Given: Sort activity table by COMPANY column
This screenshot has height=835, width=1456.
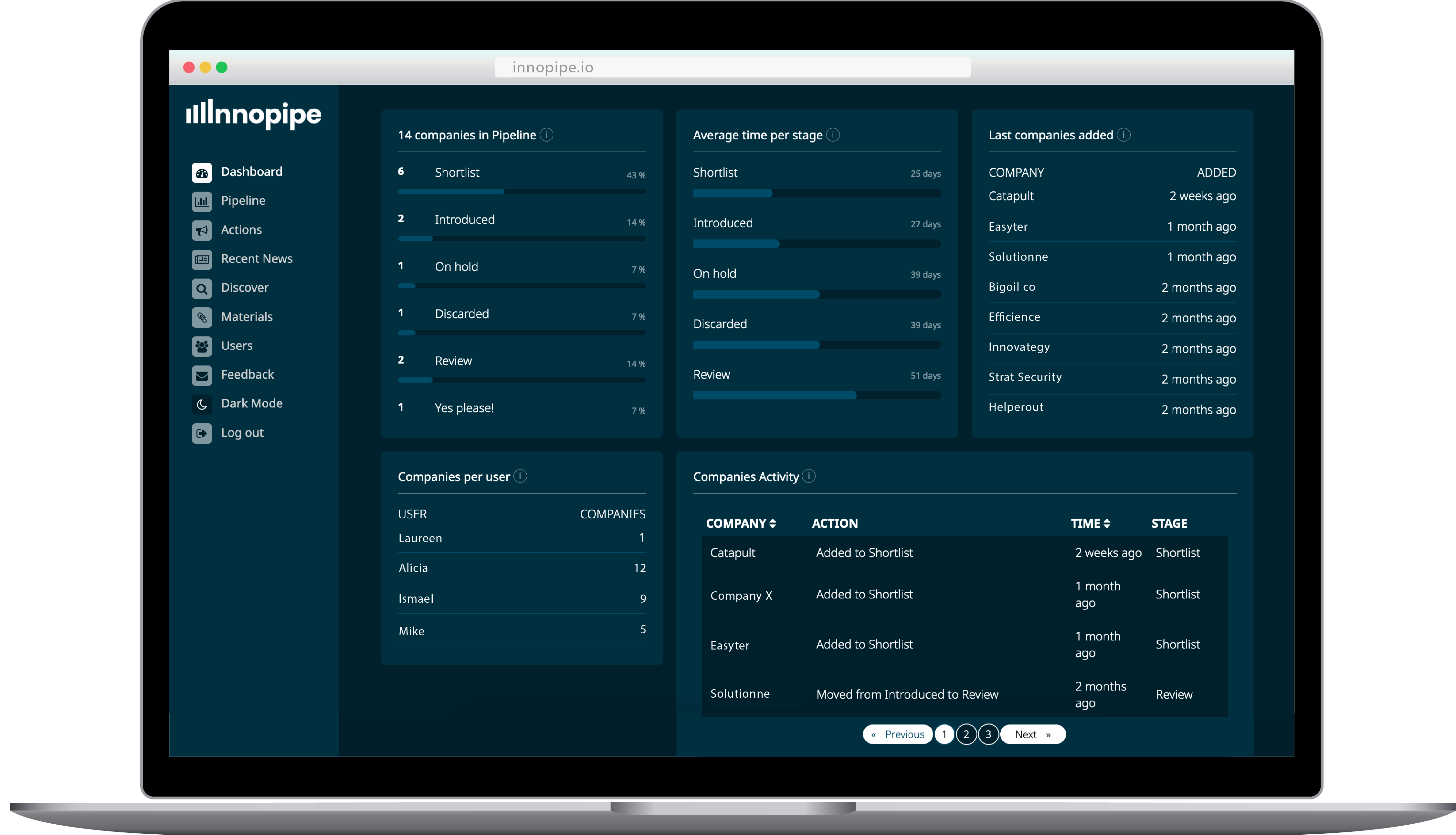Looking at the screenshot, I should click(x=773, y=523).
